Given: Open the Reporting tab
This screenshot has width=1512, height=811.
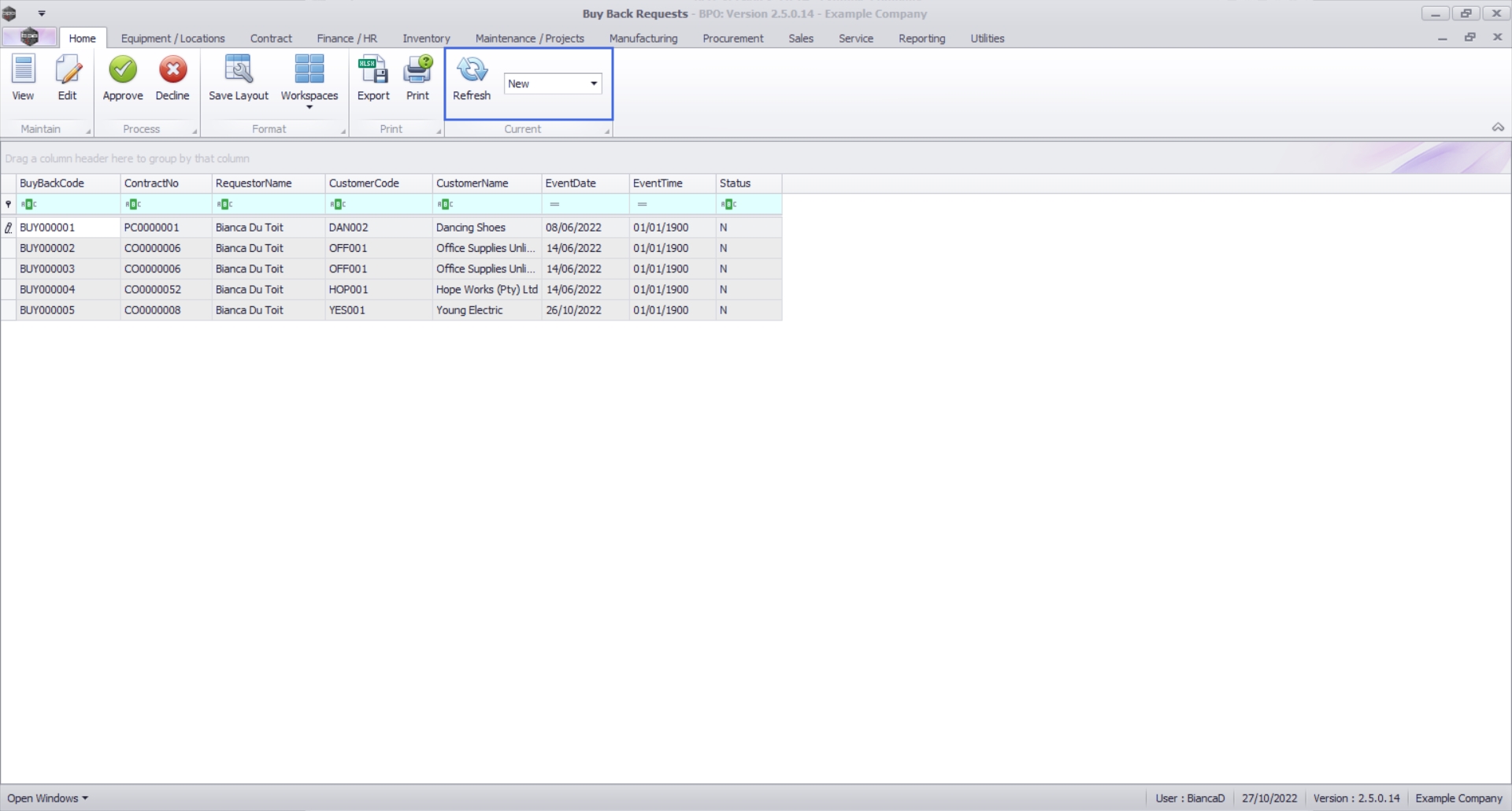Looking at the screenshot, I should click(921, 38).
